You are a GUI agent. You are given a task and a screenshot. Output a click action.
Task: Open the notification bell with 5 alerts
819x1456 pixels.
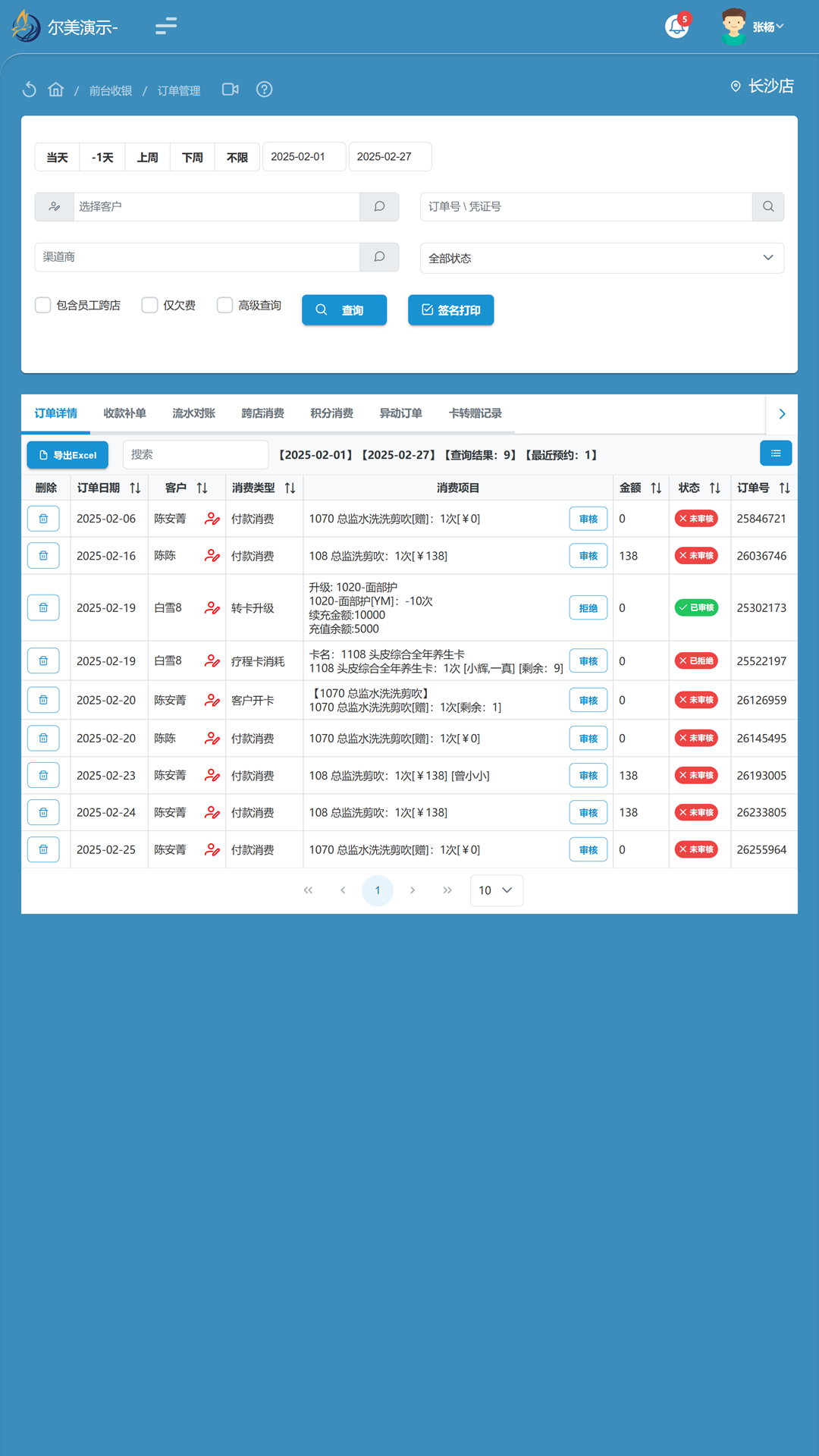click(676, 27)
